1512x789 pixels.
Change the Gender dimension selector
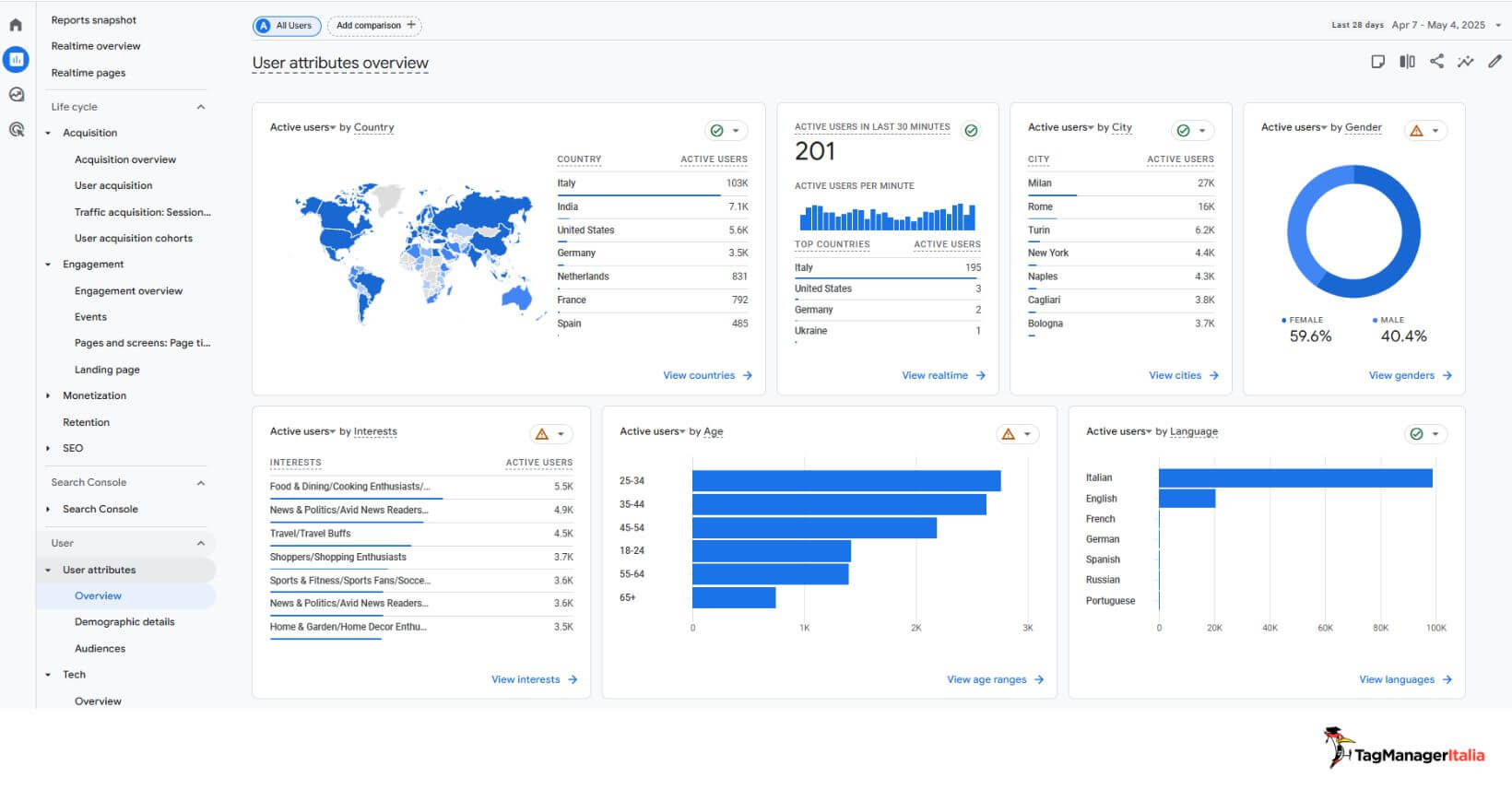(1364, 127)
